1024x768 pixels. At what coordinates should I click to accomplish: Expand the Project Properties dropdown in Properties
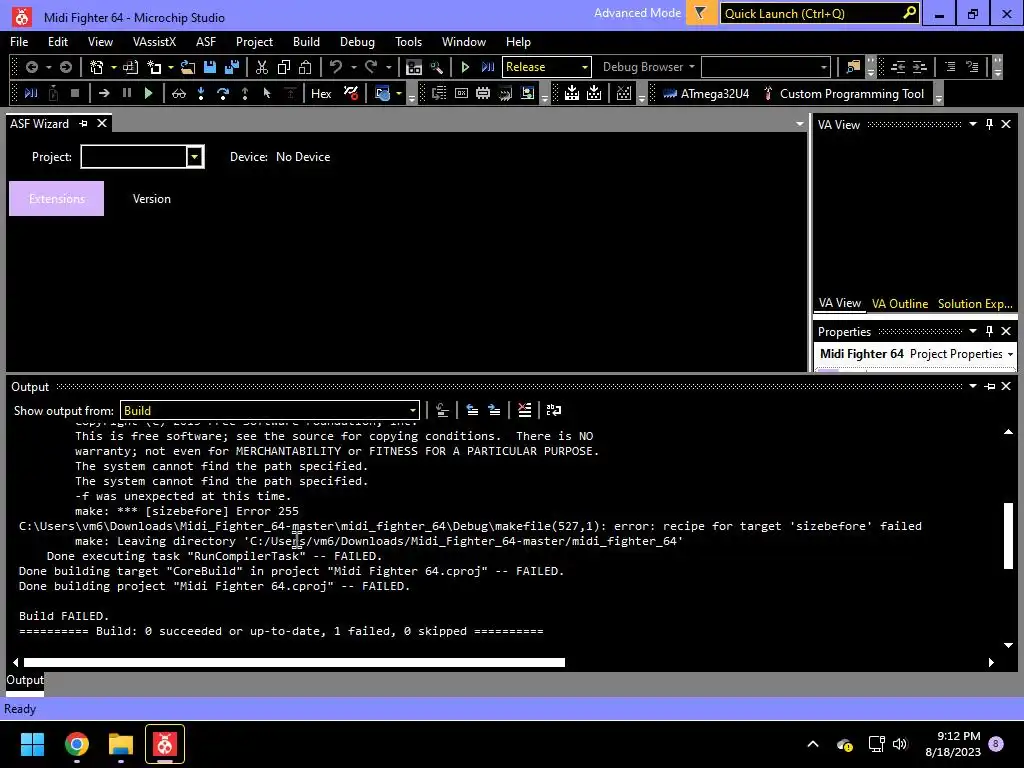[x=1010, y=354]
